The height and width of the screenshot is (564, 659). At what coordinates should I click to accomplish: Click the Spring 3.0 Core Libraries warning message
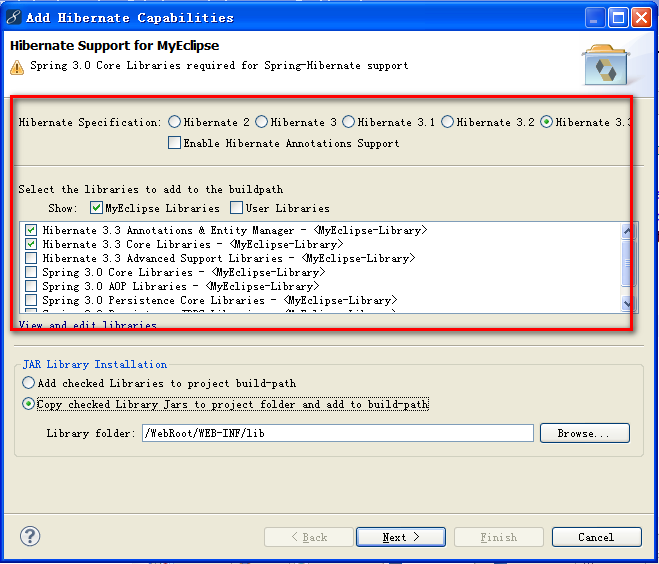(x=219, y=66)
